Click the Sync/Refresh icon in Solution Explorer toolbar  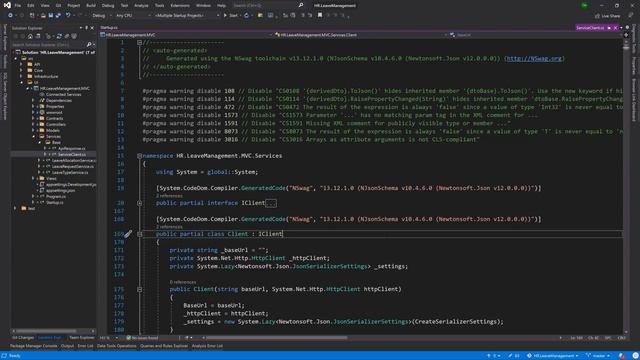tap(59, 36)
